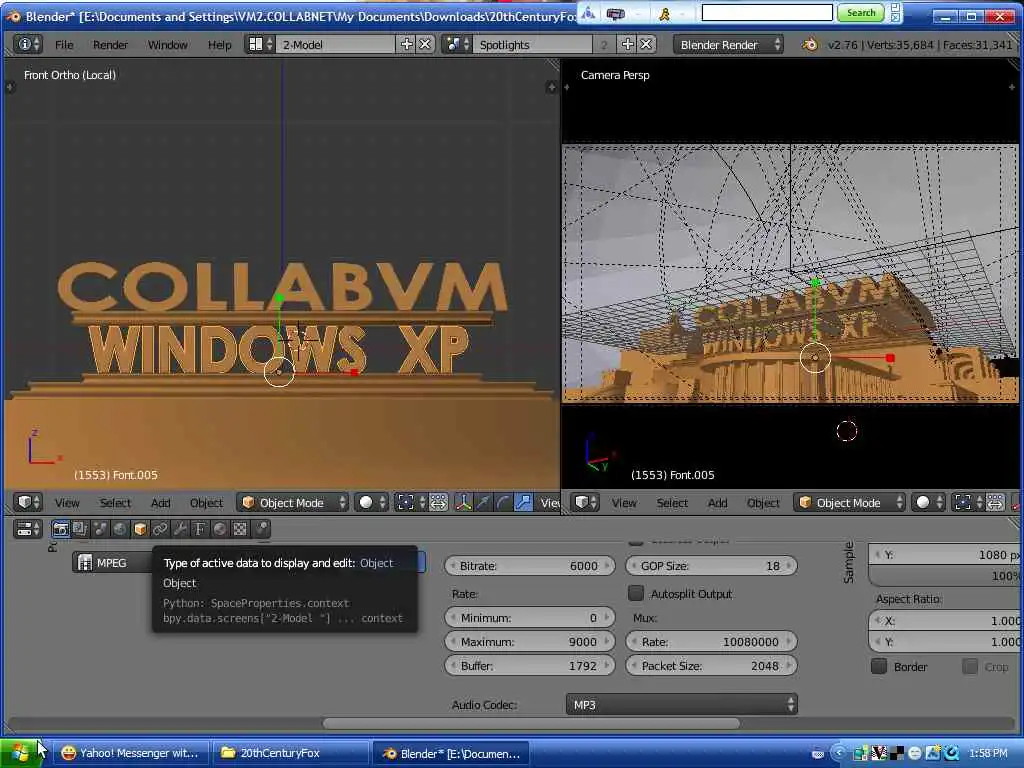This screenshot has width=1024, height=768.
Task: Delete the 2-Model screen layout
Action: [425, 44]
